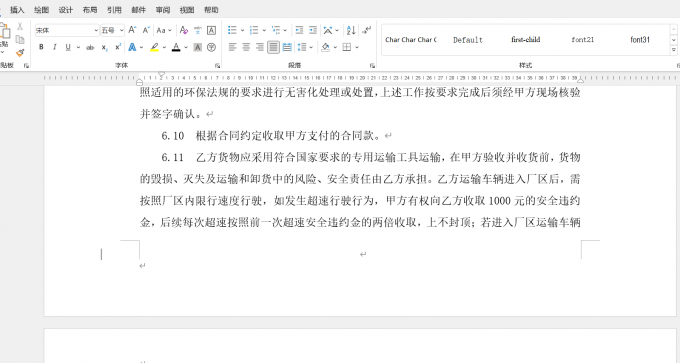The height and width of the screenshot is (363, 680).
Task: Open the Change Case Aa dropdown
Action: pyautogui.click(x=164, y=30)
